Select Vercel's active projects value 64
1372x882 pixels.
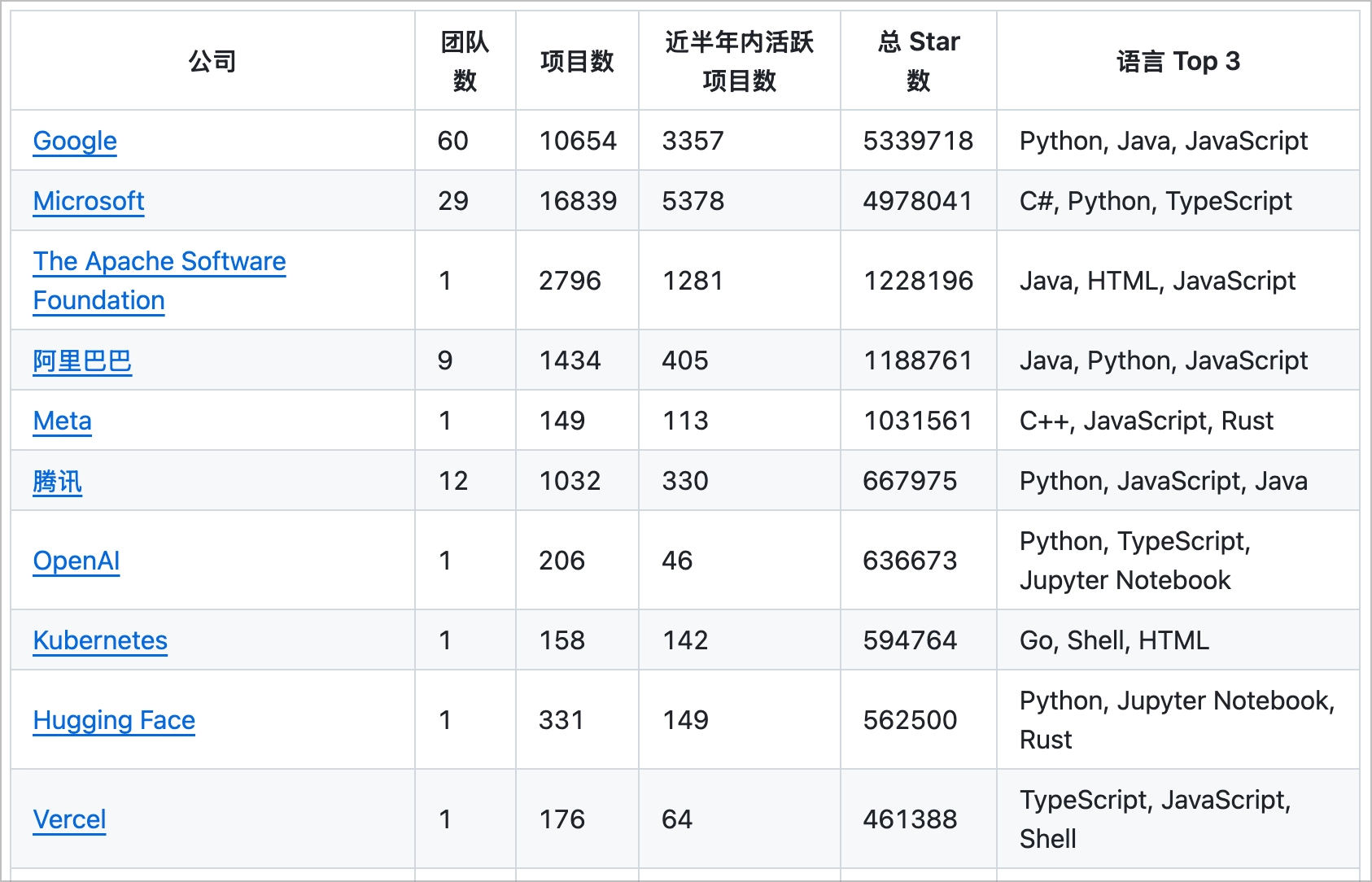pos(677,819)
